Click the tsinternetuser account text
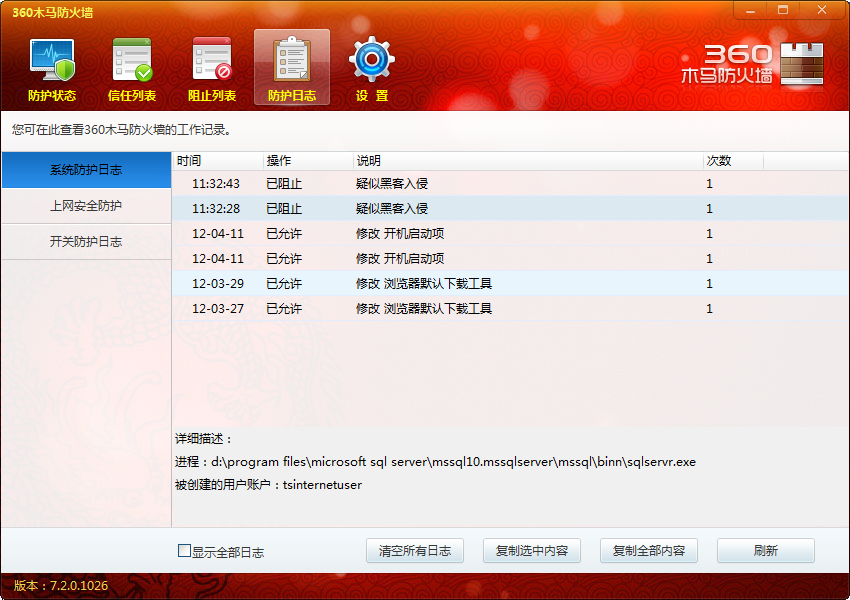The image size is (850, 600). click(322, 485)
